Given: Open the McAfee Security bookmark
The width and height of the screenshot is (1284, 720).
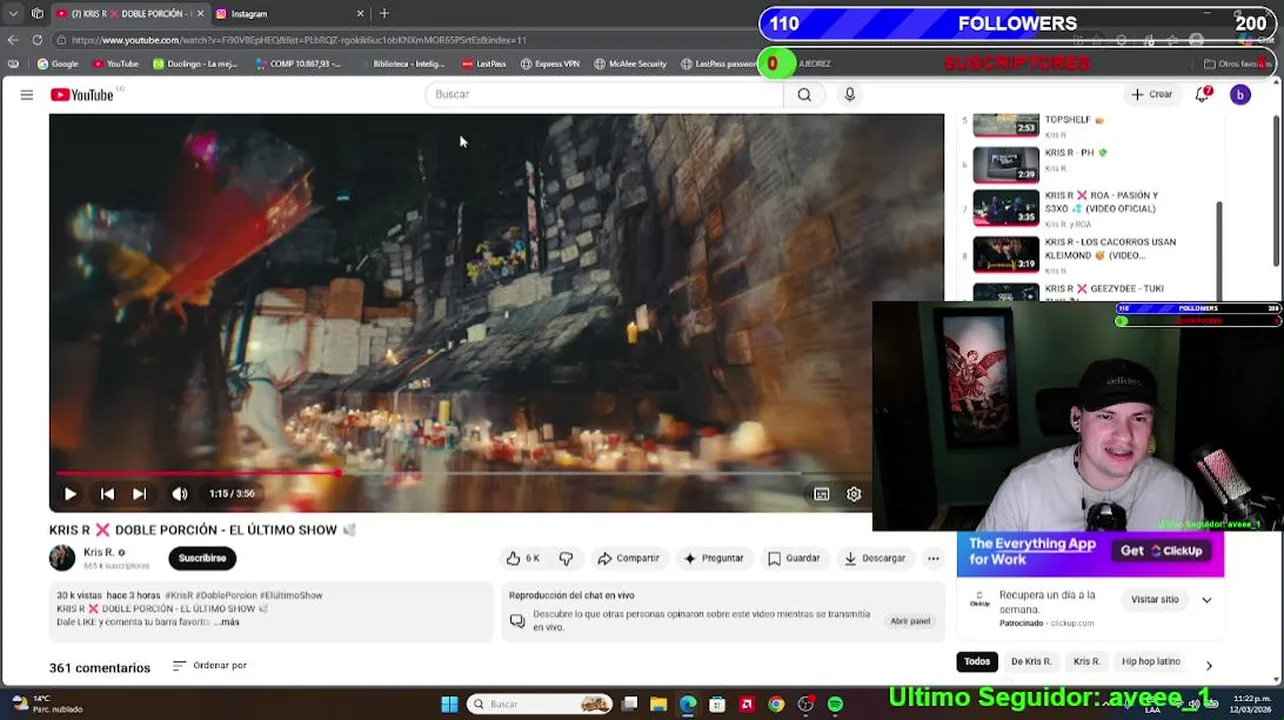Looking at the screenshot, I should [630, 64].
